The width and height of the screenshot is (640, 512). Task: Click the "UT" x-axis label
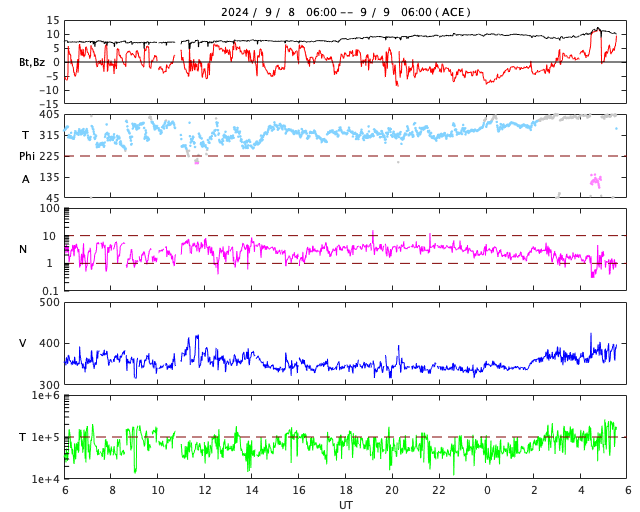click(346, 505)
